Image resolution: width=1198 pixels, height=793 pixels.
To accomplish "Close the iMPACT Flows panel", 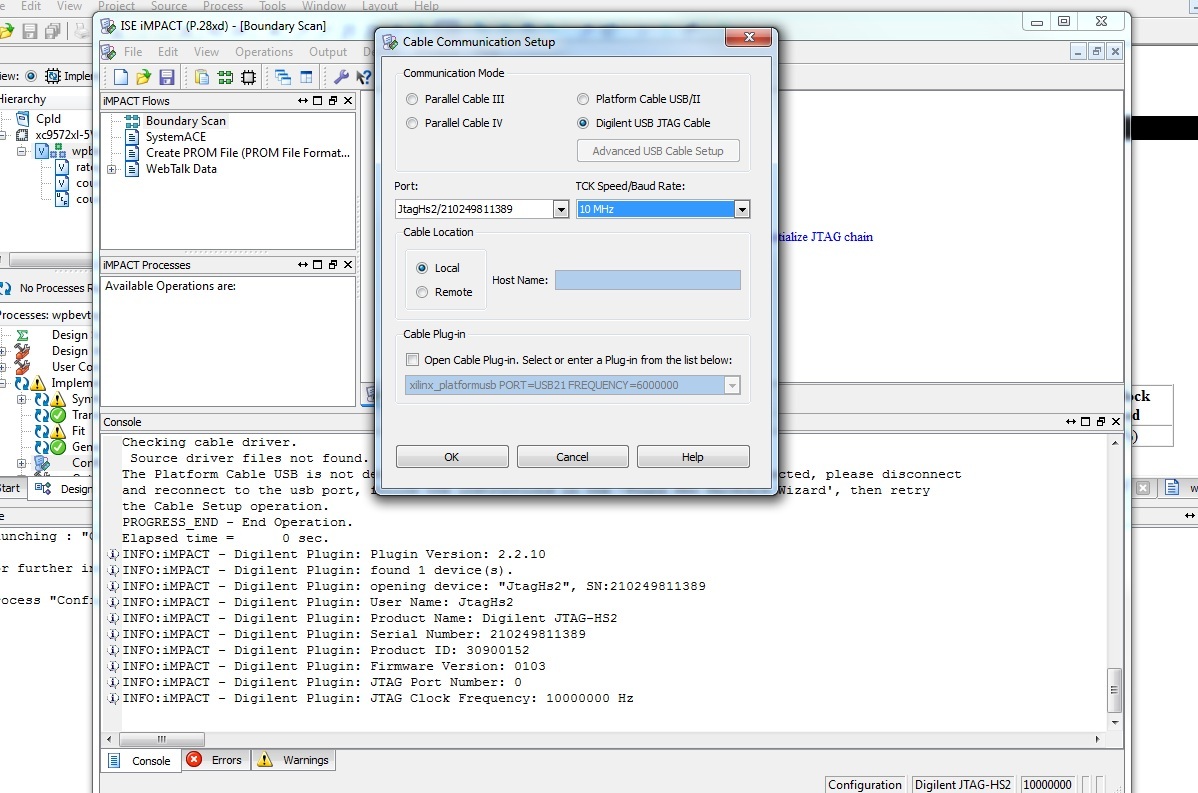I will (348, 101).
